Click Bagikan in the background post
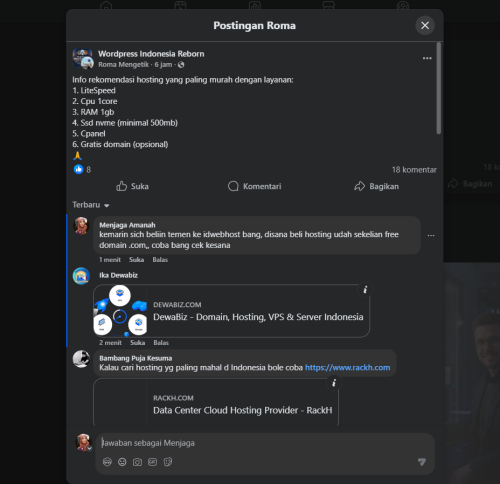This screenshot has width=500, height=484. [x=470, y=184]
